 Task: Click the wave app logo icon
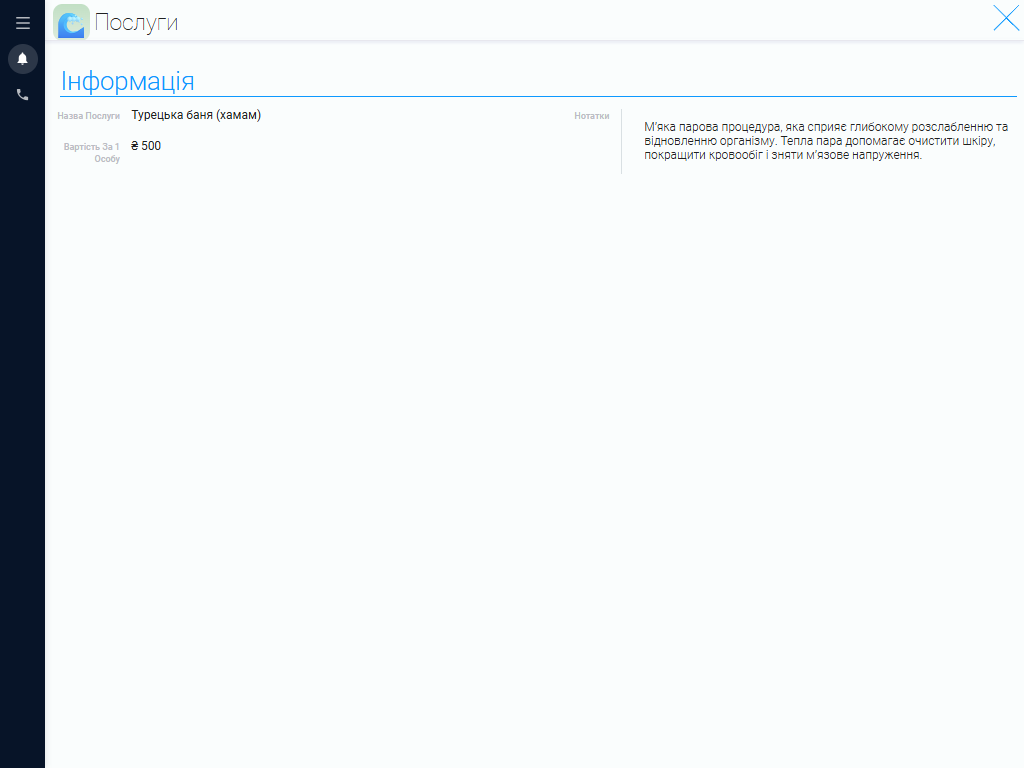pos(71,22)
